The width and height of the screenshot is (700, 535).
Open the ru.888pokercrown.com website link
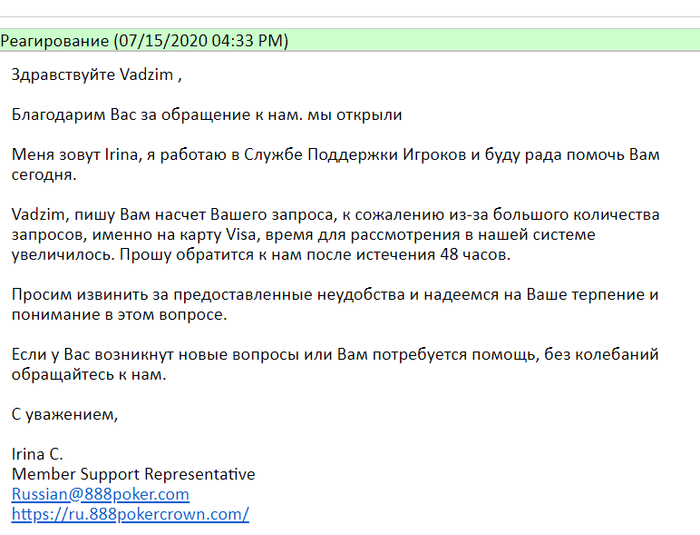(x=130, y=514)
